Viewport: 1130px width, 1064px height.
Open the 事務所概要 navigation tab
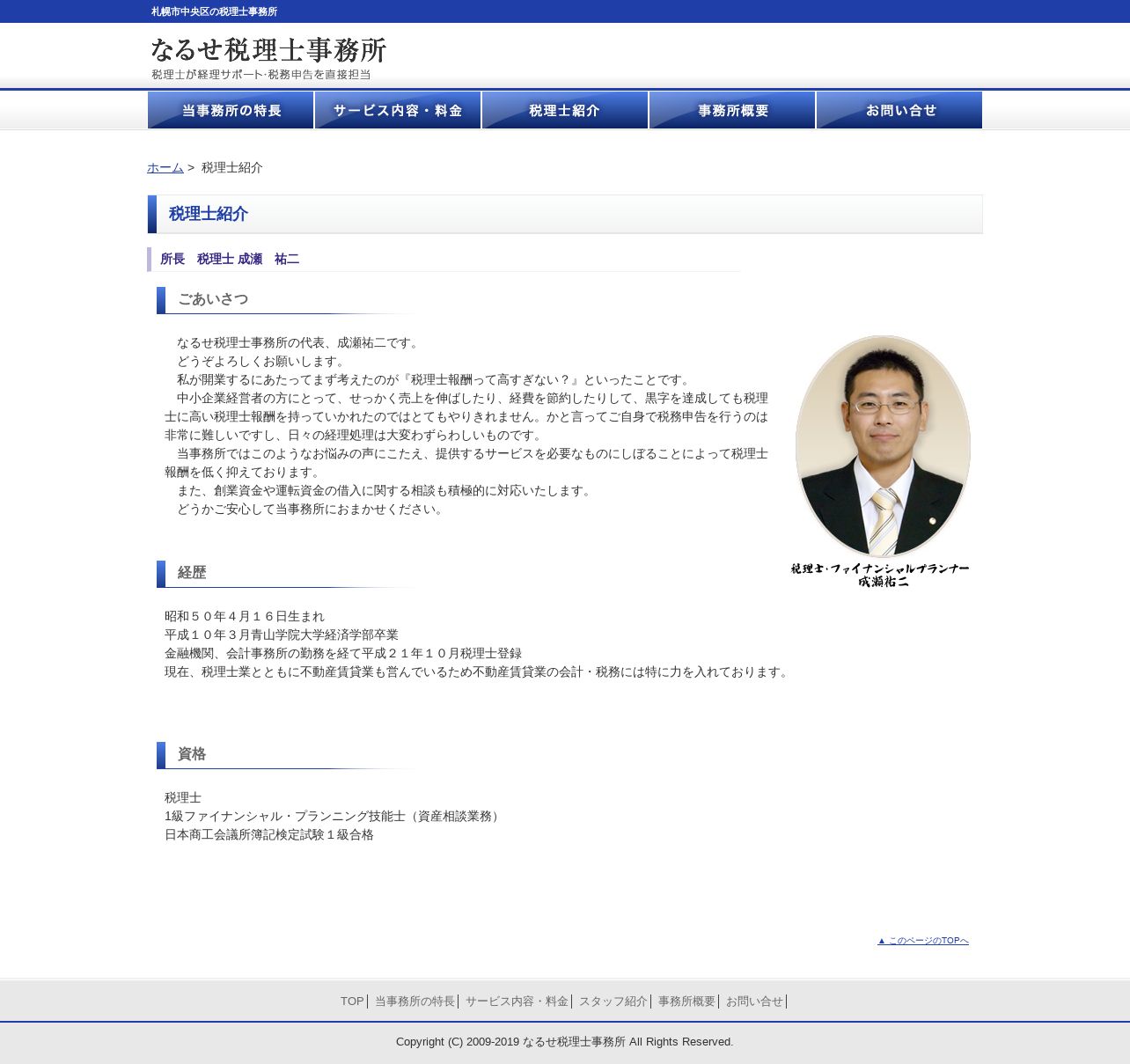coord(732,110)
